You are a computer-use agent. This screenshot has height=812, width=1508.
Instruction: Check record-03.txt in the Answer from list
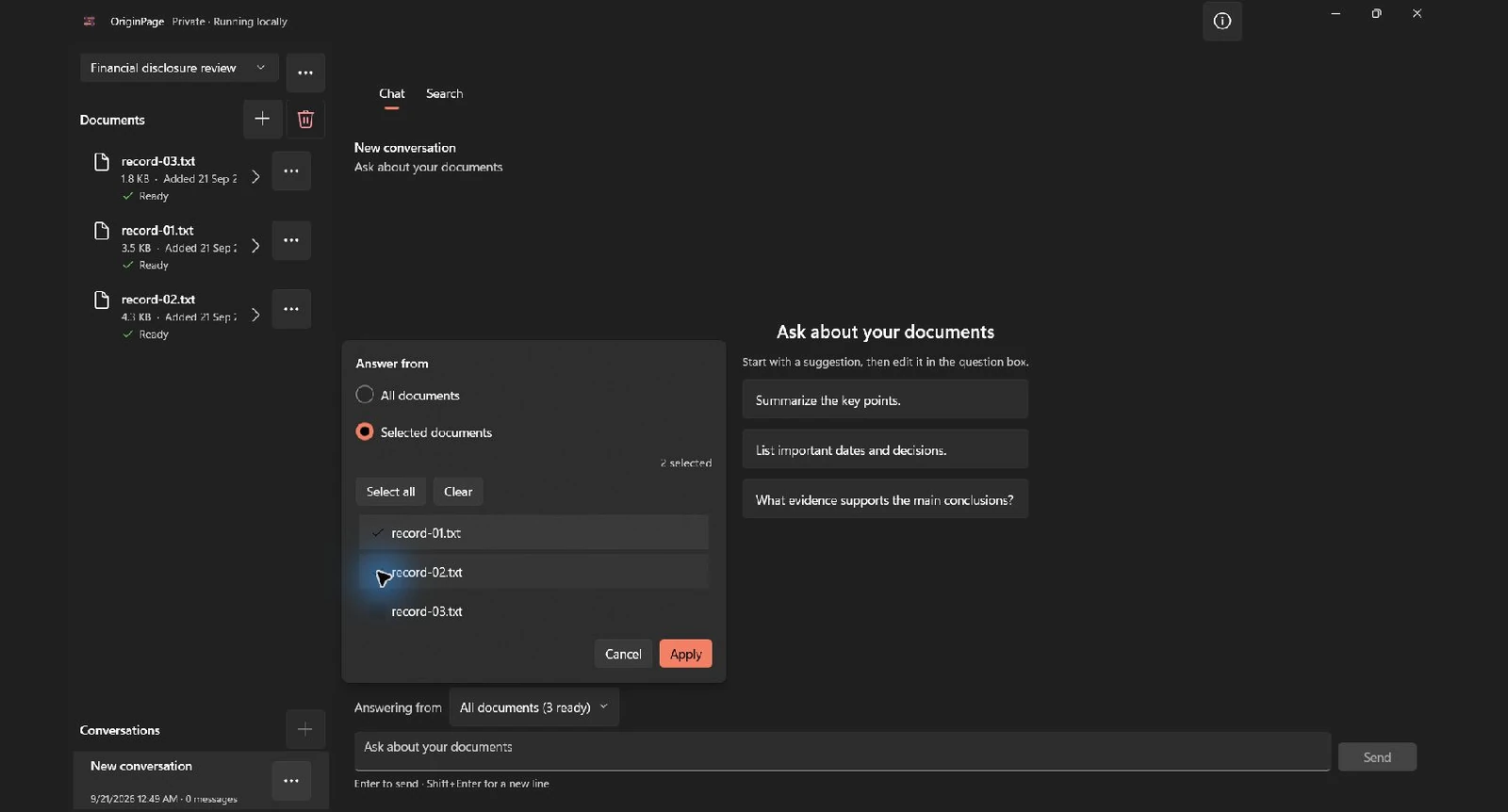(x=533, y=611)
